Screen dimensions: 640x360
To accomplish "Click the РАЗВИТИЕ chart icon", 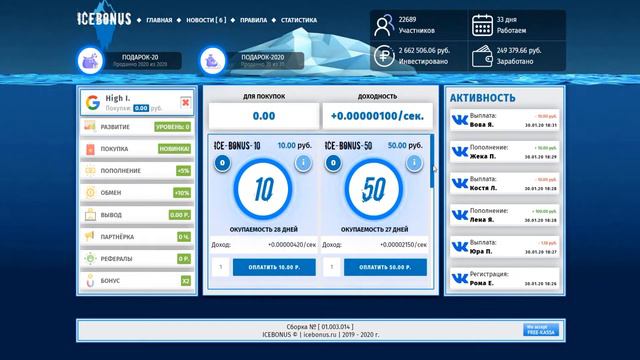I will (90, 127).
